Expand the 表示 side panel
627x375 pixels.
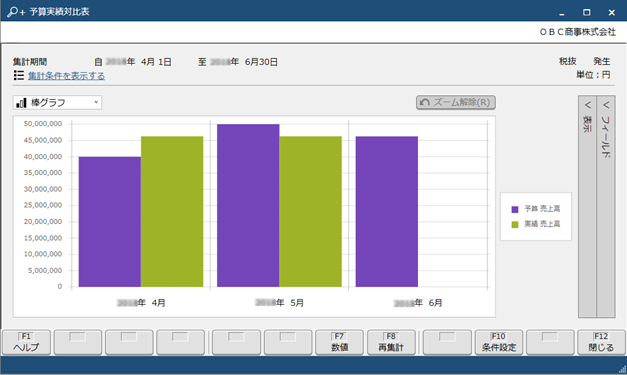587,206
